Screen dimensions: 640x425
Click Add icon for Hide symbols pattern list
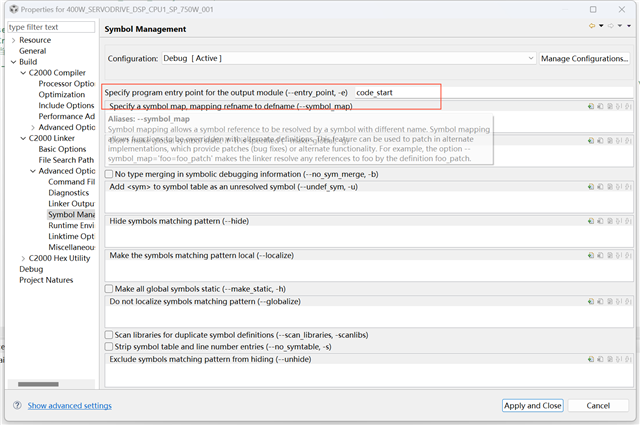click(590, 219)
